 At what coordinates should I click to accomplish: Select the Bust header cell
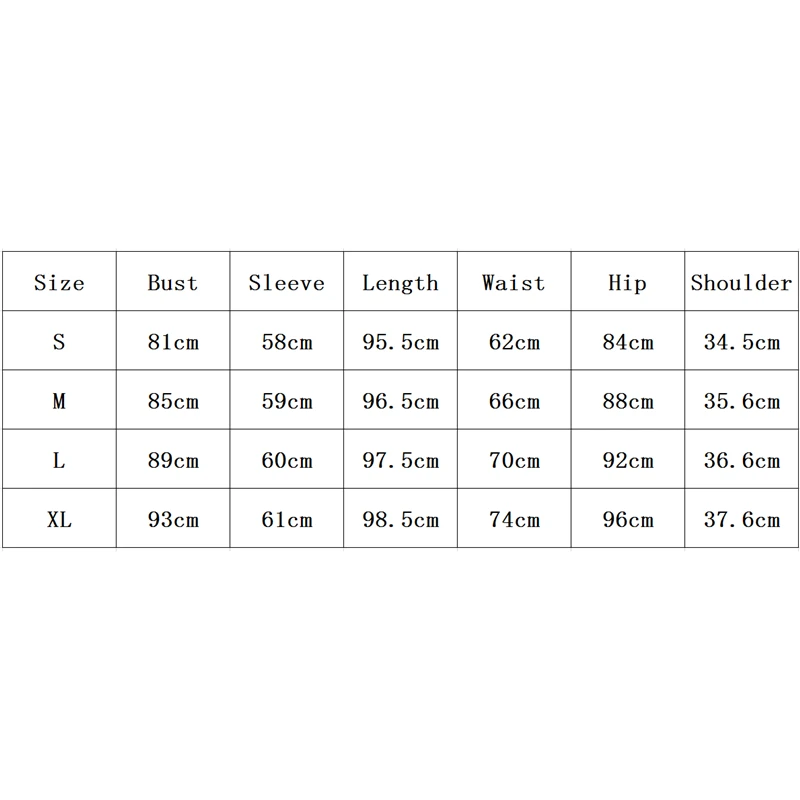click(x=173, y=283)
